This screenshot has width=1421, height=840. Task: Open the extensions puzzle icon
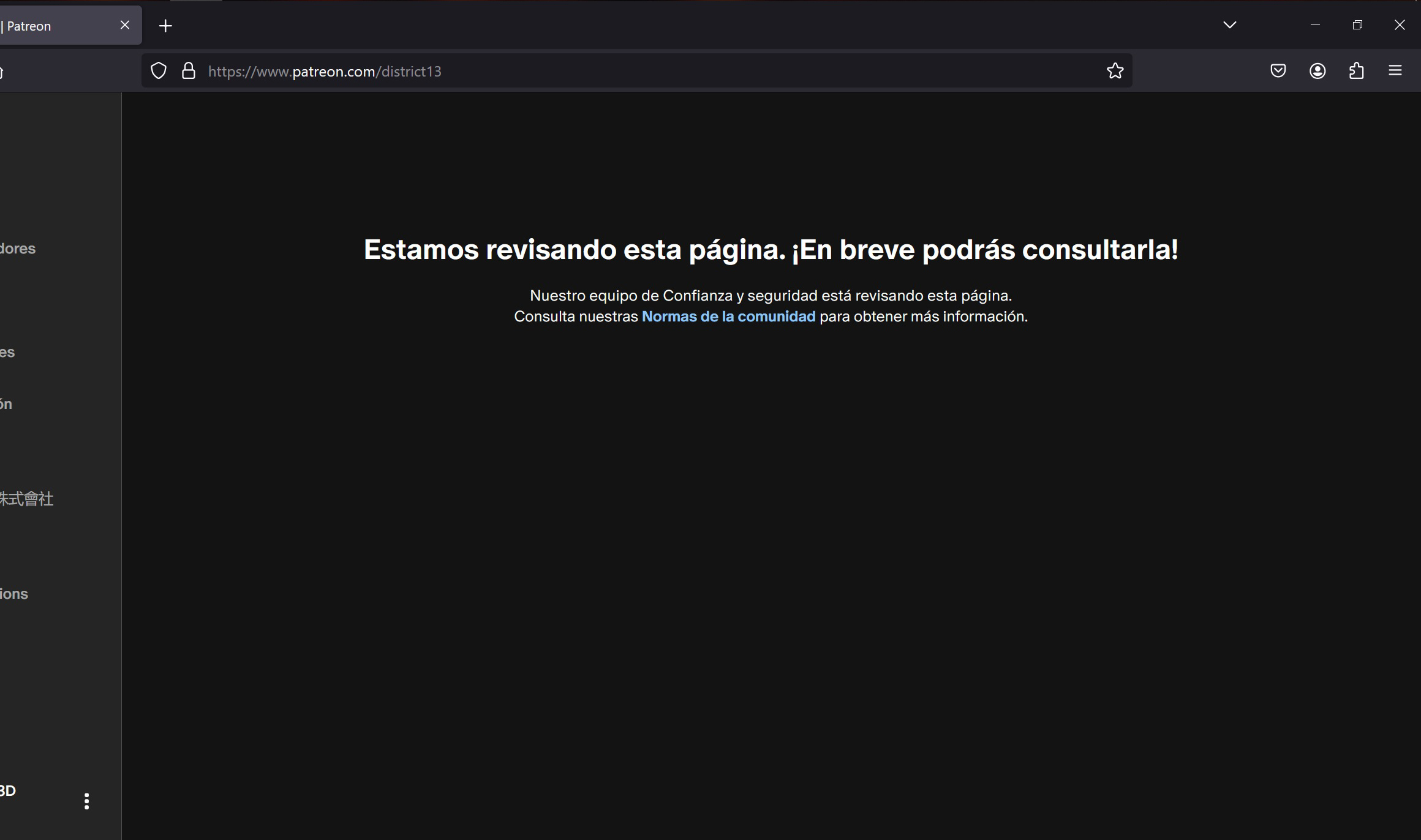tap(1356, 71)
